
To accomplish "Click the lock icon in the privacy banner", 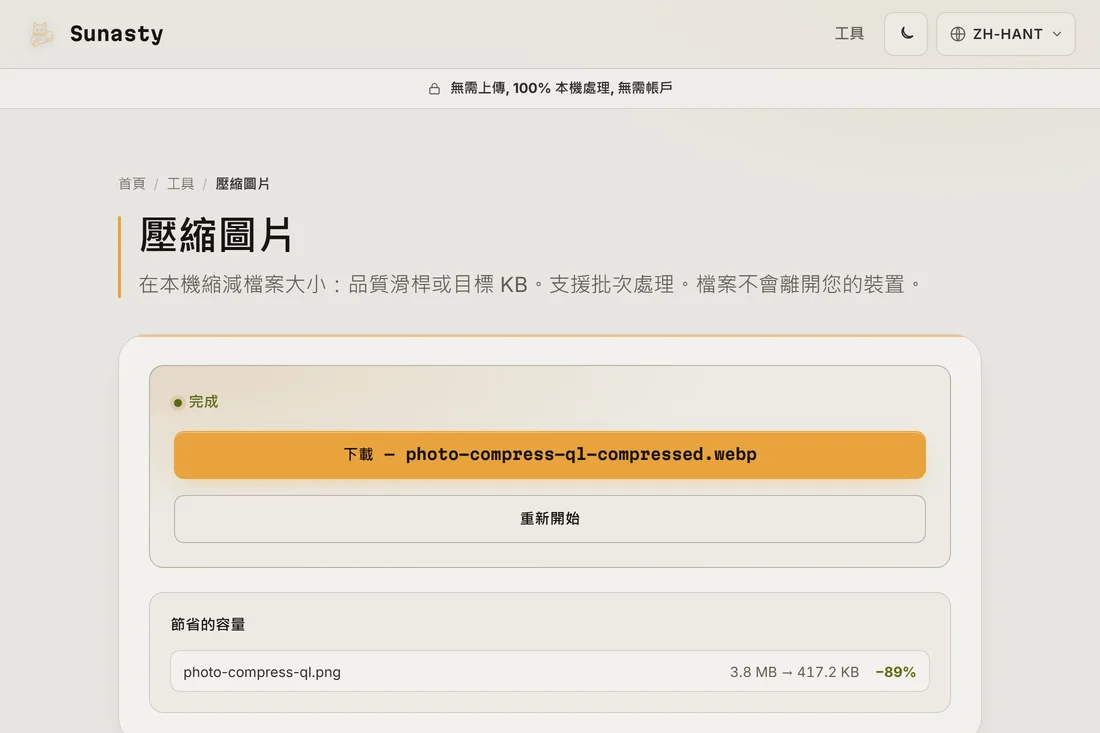I will (x=434, y=88).
